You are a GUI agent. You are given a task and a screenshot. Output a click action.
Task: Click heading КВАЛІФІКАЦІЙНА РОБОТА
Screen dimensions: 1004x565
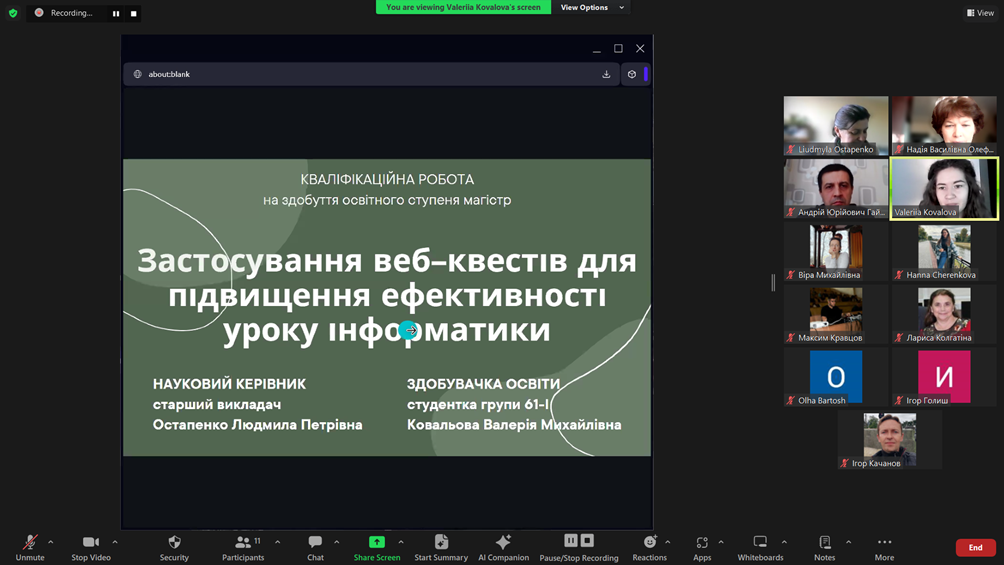coord(387,179)
